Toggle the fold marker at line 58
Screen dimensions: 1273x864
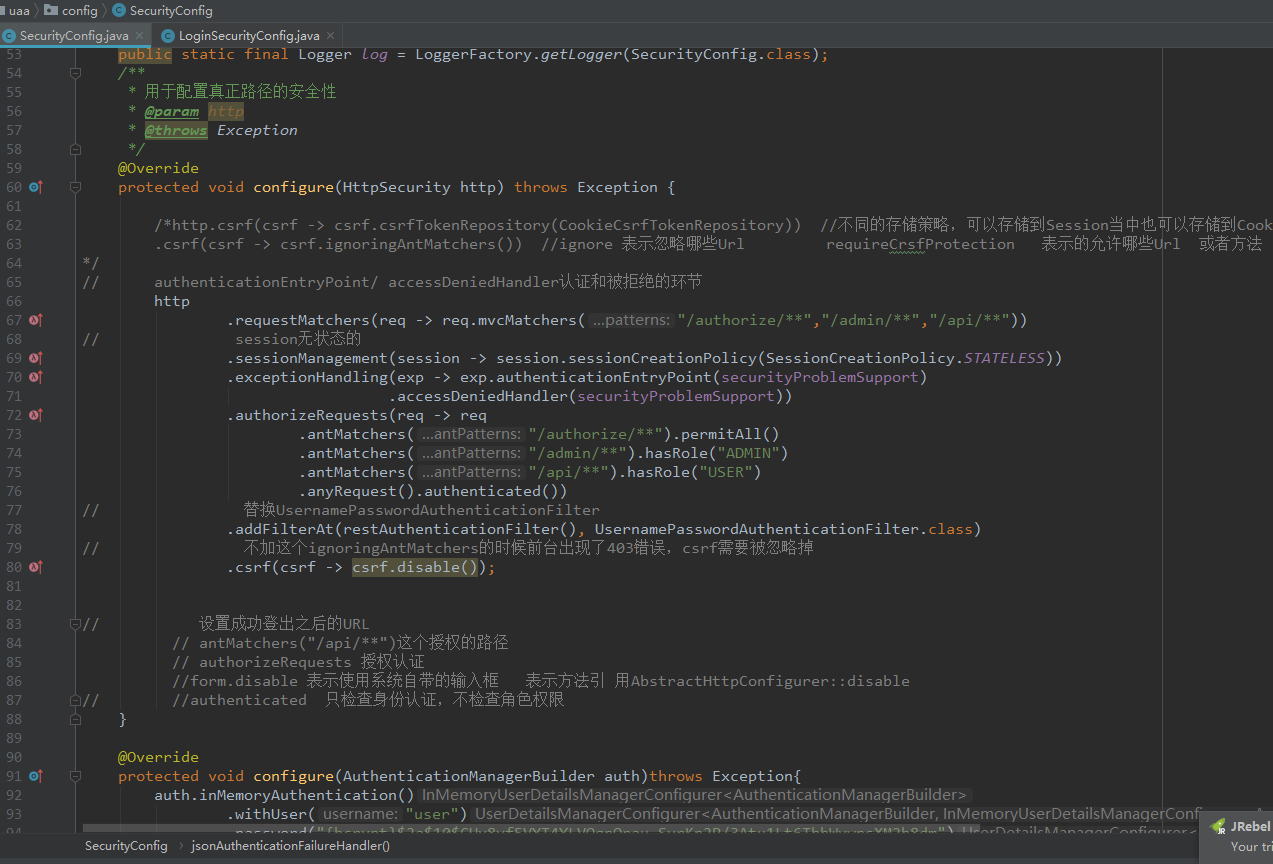pos(75,149)
